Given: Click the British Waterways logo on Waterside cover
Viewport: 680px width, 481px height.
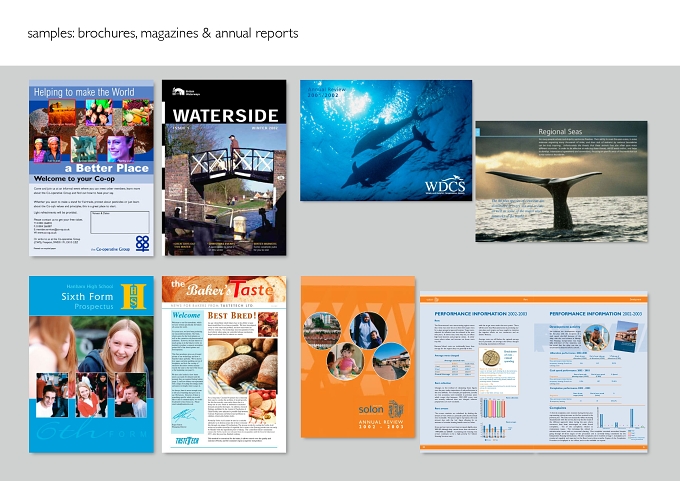Looking at the screenshot, I should tap(186, 92).
